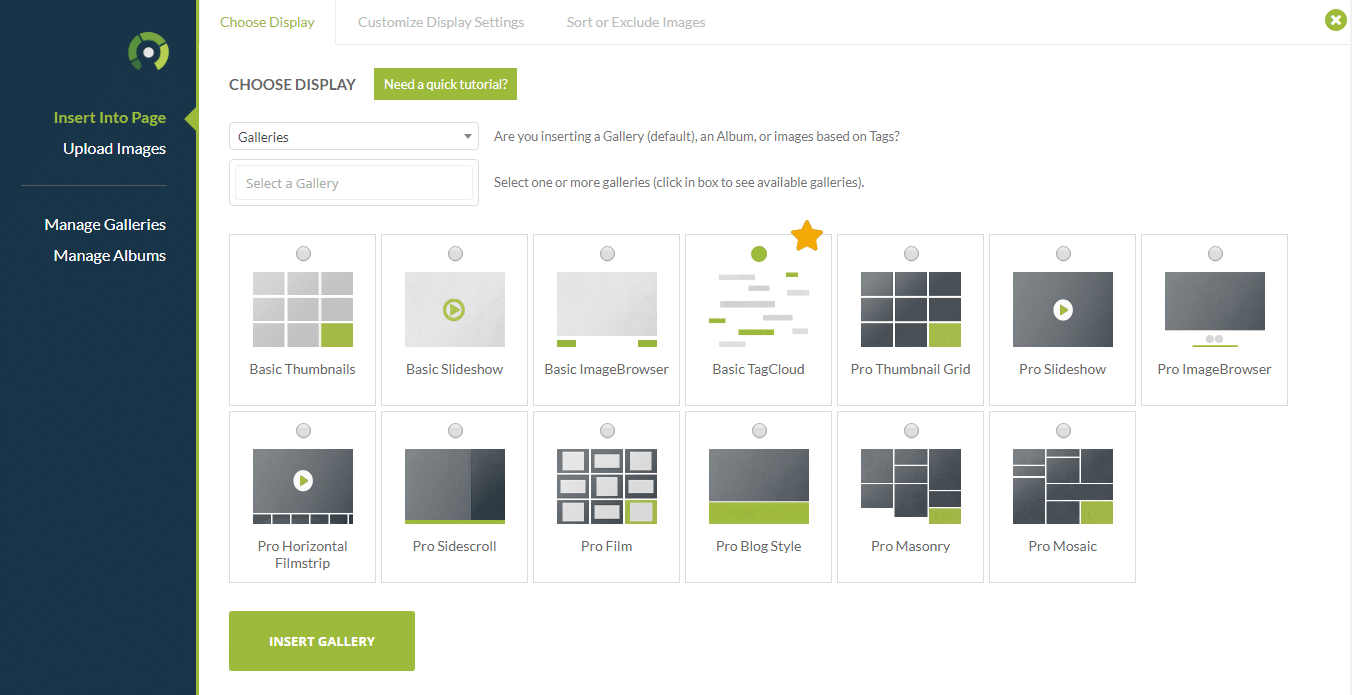
Task: Click the Pro Film label
Action: coord(607,546)
